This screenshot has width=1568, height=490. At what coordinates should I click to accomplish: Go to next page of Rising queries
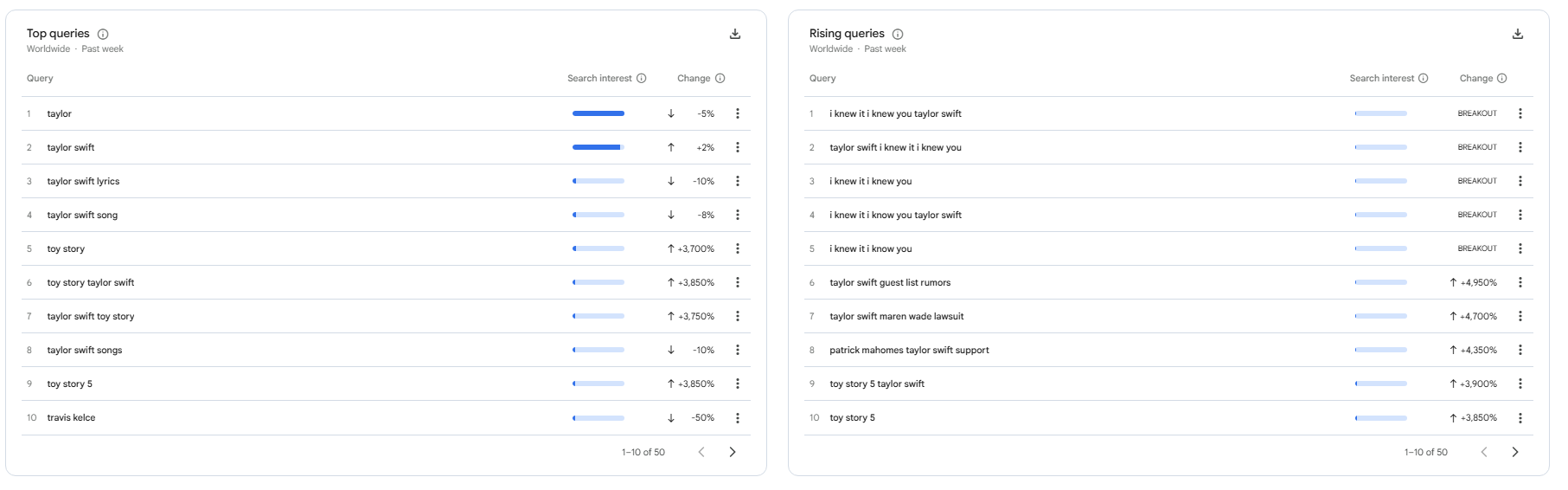click(1515, 452)
